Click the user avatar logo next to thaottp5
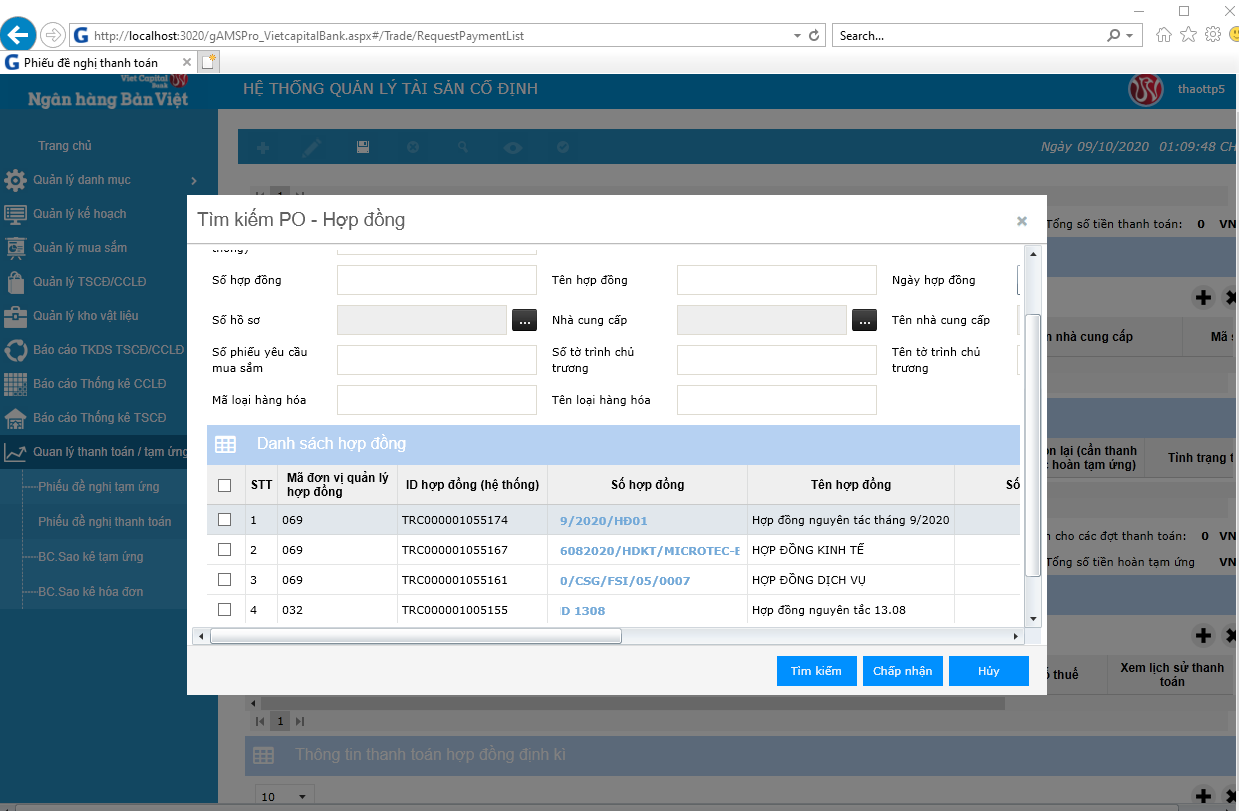This screenshot has height=811, width=1239. [x=1146, y=90]
